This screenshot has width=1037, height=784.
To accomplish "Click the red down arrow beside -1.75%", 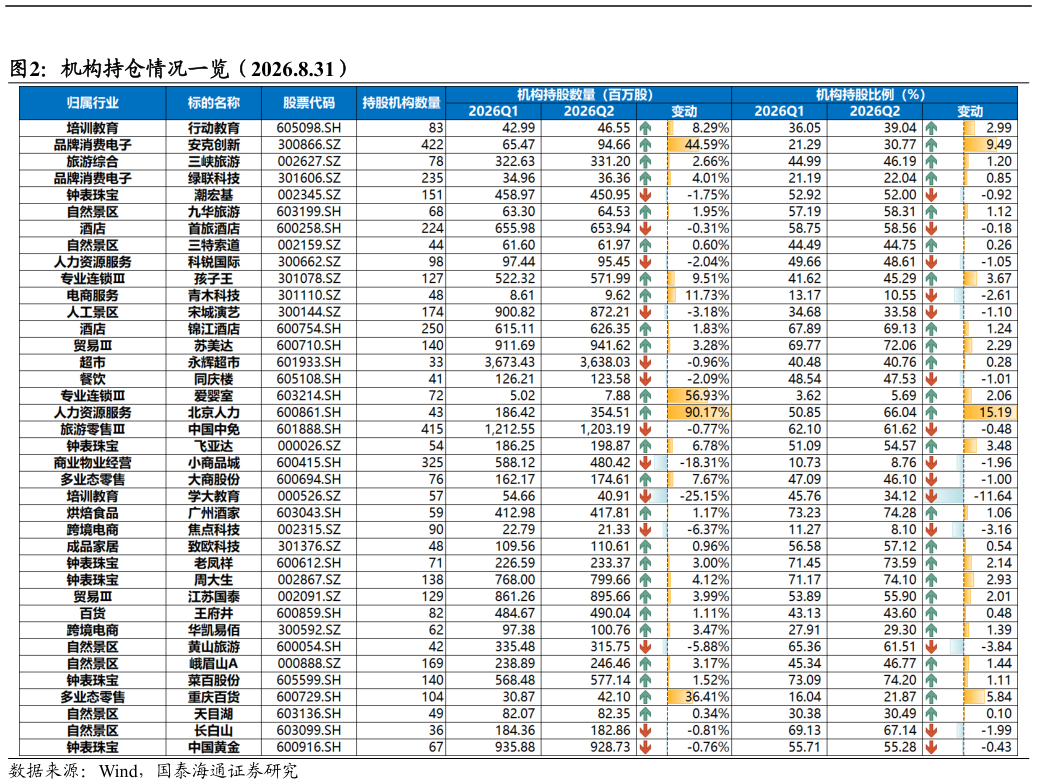I will pos(645,195).
